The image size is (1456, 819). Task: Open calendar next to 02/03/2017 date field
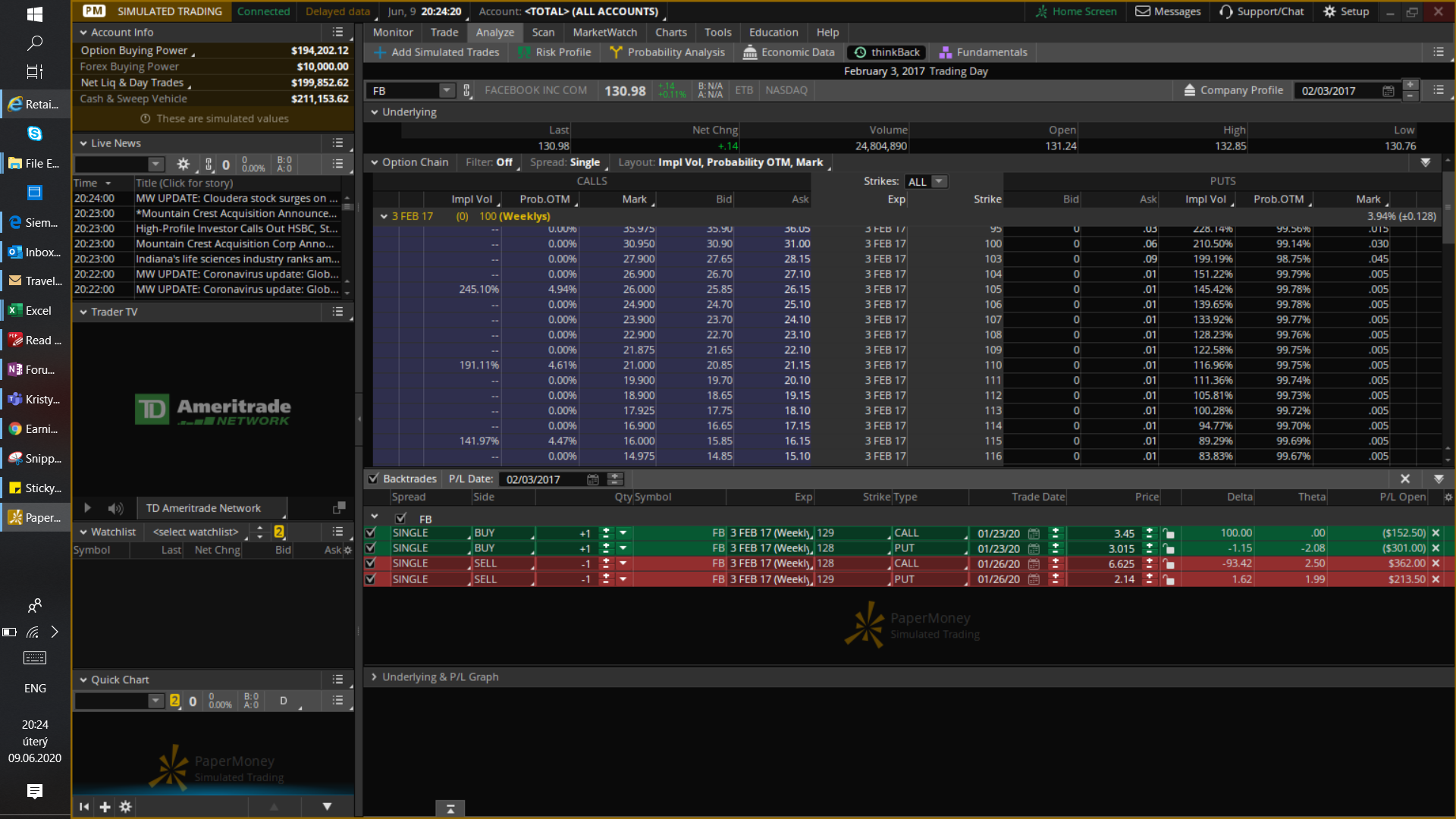tap(1388, 91)
